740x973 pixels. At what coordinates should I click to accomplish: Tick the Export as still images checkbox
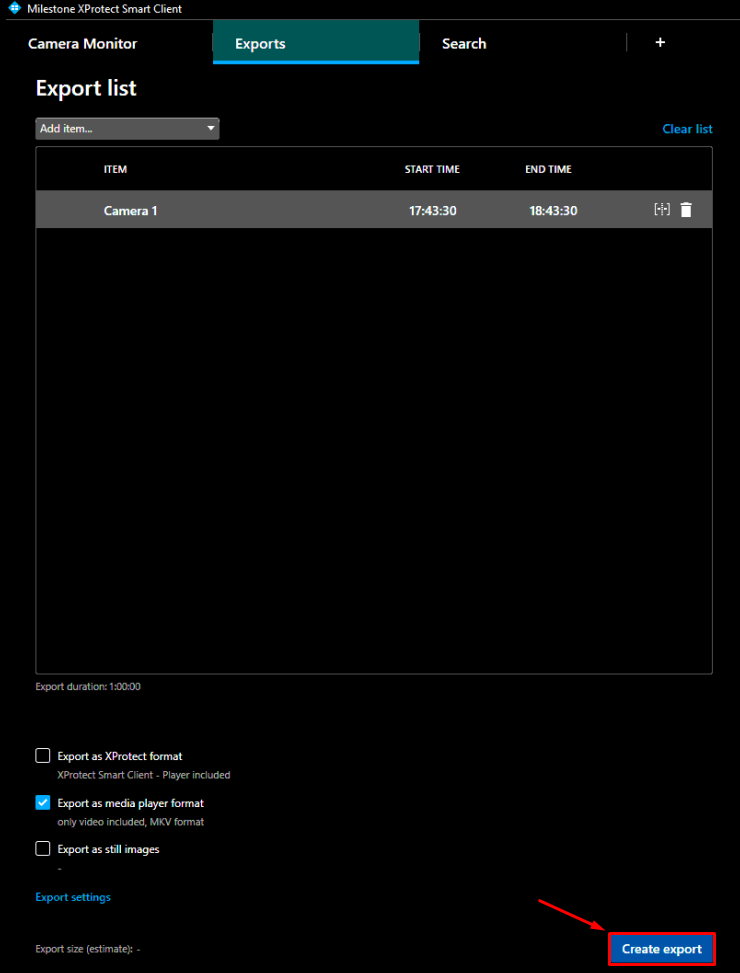(x=43, y=849)
